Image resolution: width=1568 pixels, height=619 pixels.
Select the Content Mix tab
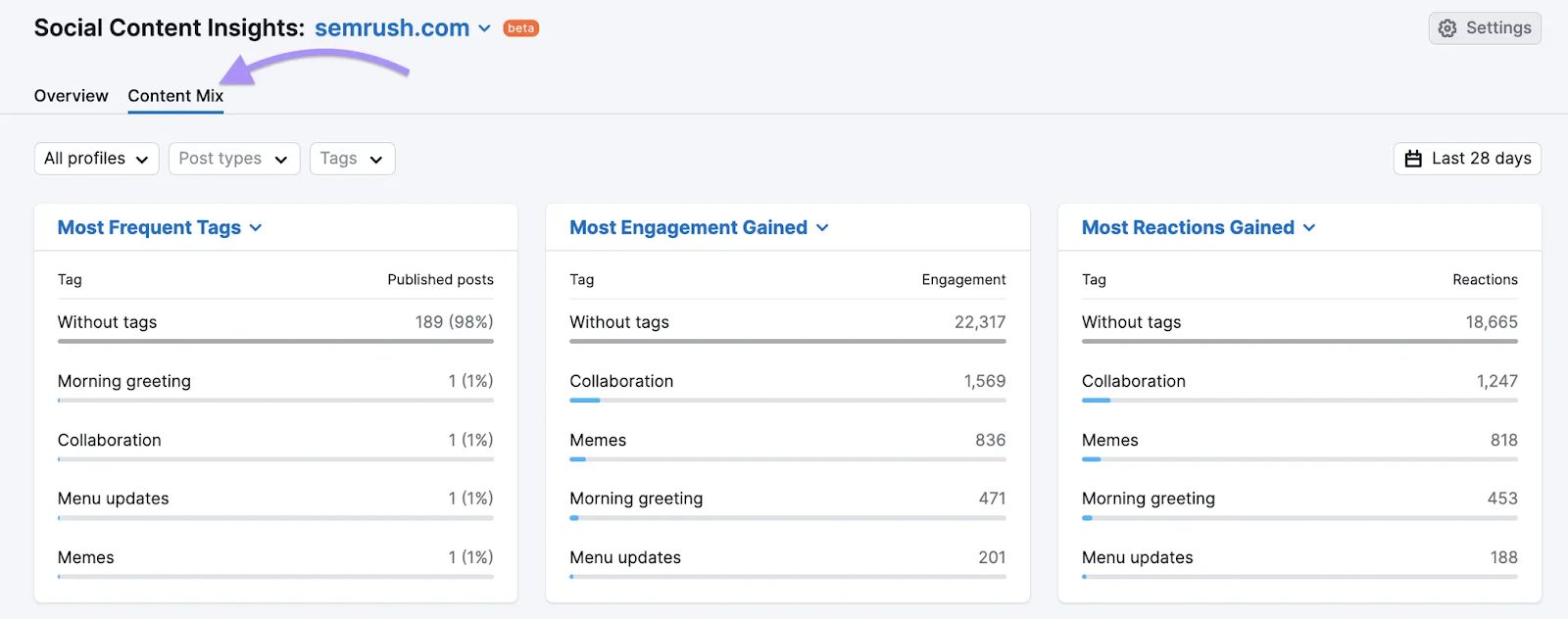(175, 96)
